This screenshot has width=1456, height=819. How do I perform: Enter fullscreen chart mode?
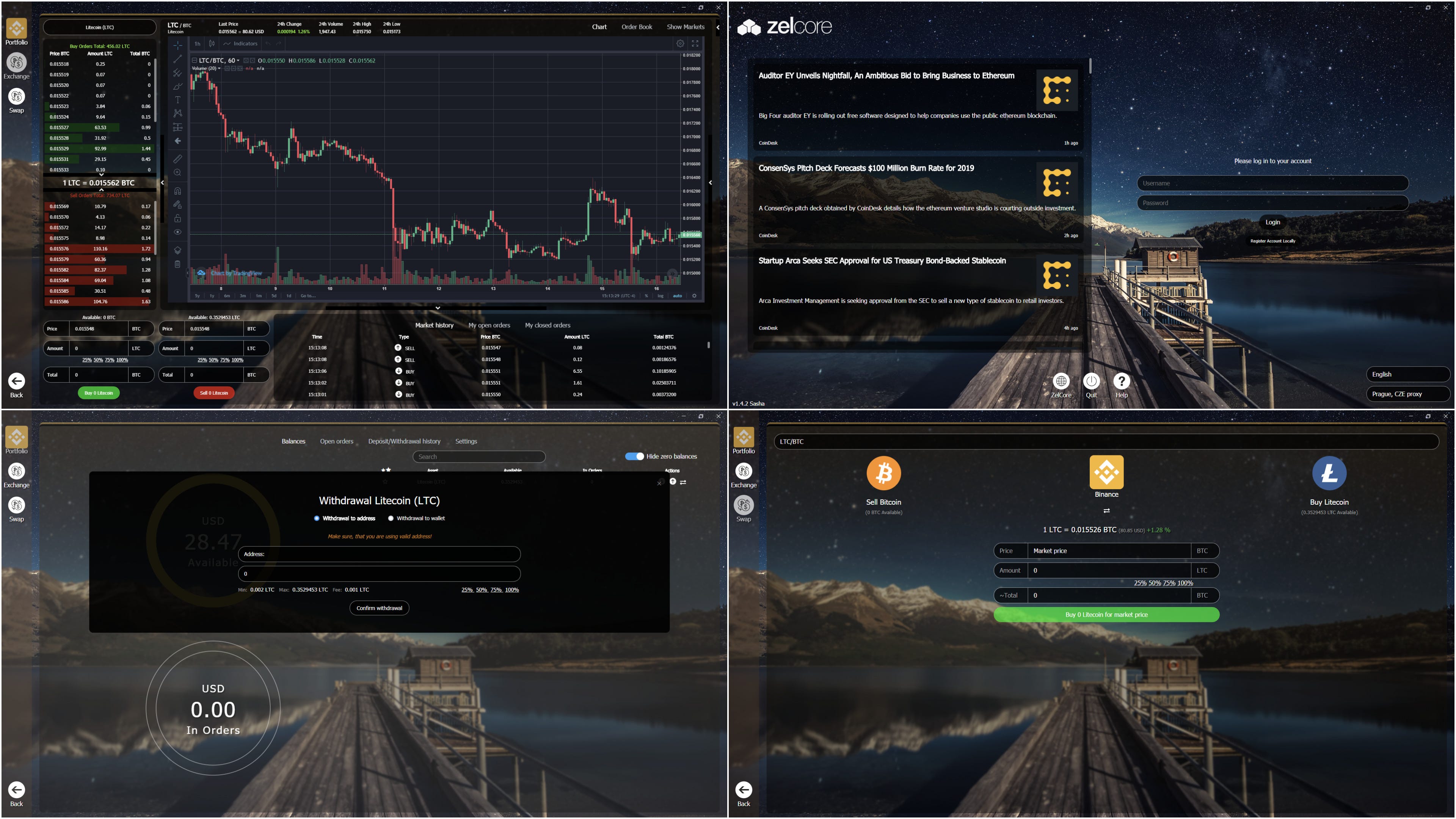(695, 44)
